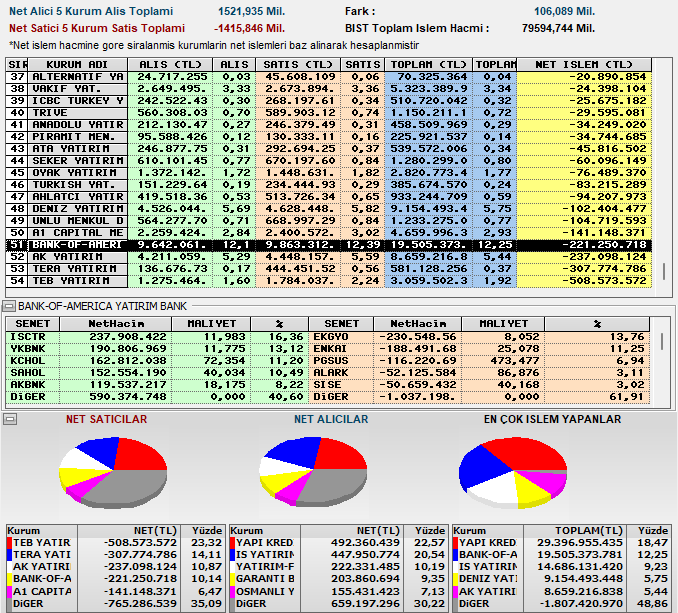Click BIST Toplam Islem Hacmi value
This screenshot has height=613, width=678.
(x=558, y=29)
